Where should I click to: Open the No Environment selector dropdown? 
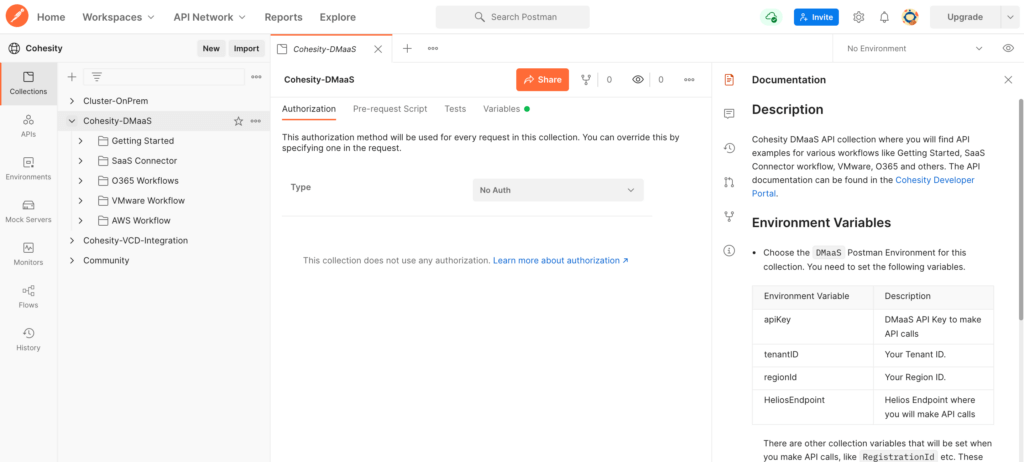click(914, 48)
